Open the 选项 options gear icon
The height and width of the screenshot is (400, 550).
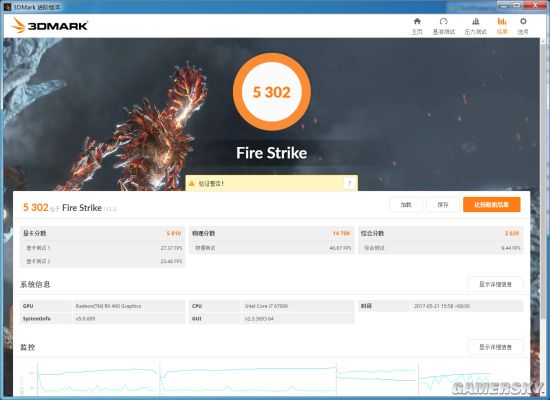pyautogui.click(x=523, y=21)
